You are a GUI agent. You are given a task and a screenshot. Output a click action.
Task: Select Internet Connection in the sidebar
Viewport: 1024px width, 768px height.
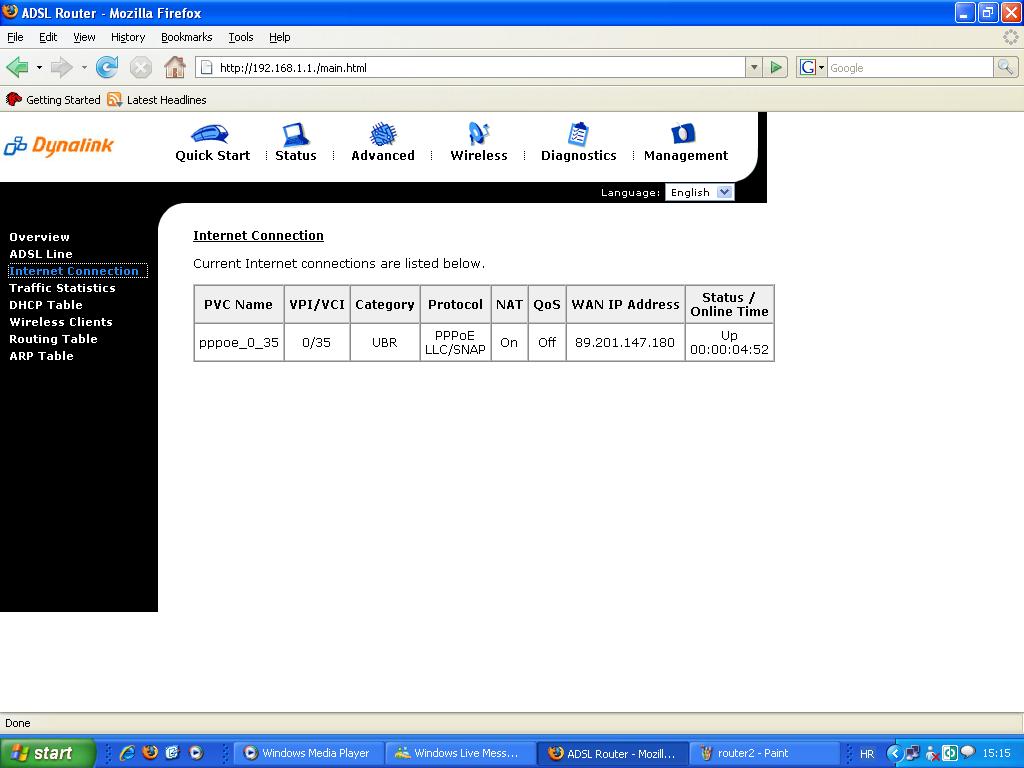click(x=74, y=271)
